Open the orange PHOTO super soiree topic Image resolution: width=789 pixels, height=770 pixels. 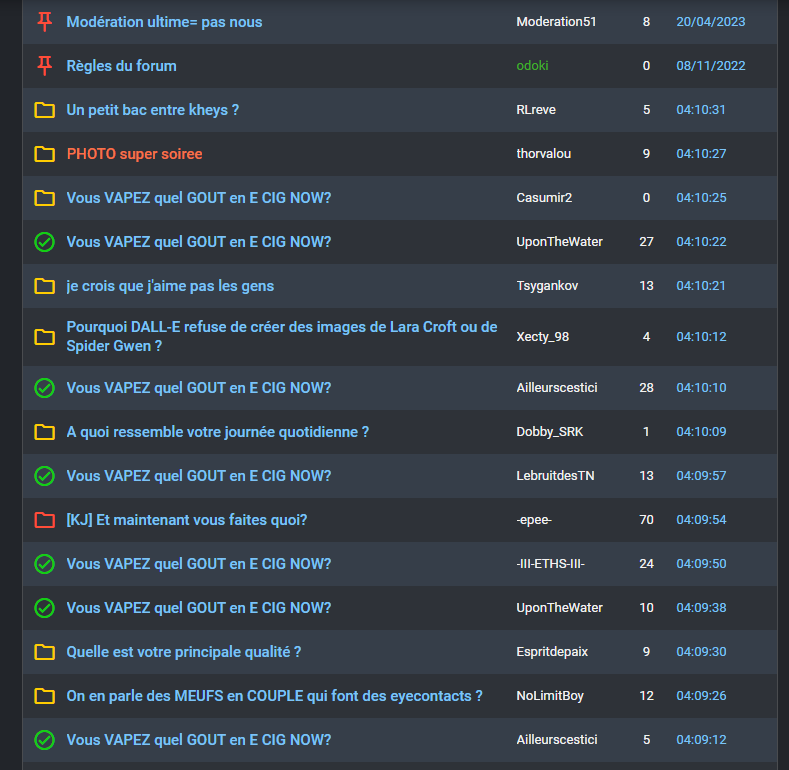point(134,154)
